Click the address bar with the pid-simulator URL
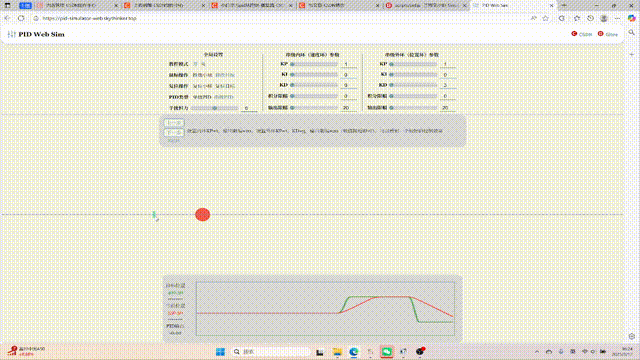This screenshot has width=640, height=360. 282,18
